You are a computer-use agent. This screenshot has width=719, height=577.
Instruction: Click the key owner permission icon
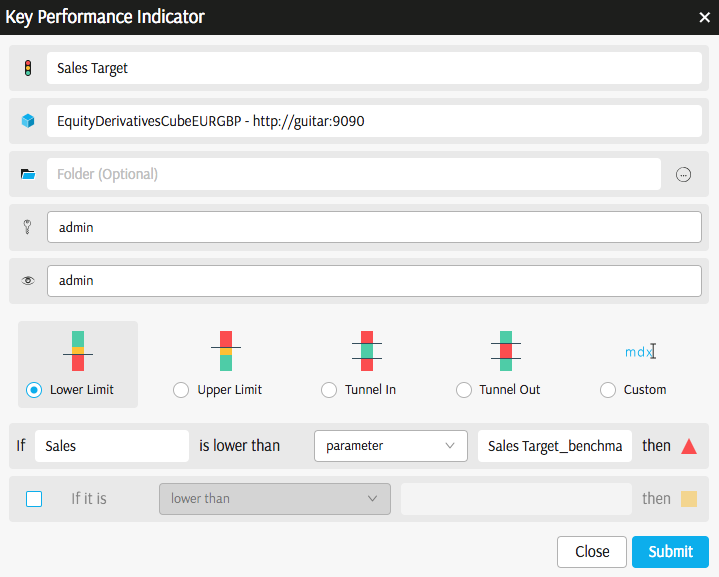click(x=28, y=227)
